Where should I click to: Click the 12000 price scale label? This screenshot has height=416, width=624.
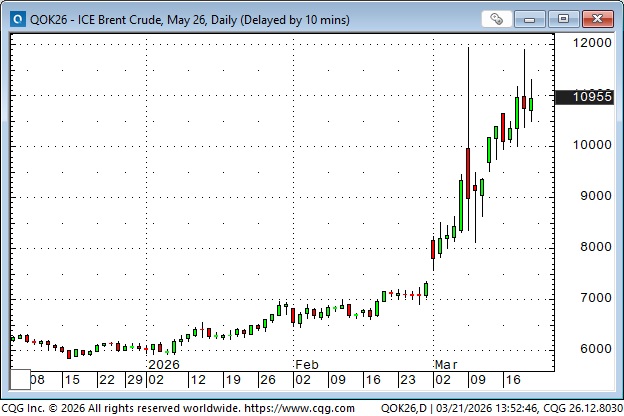click(589, 44)
